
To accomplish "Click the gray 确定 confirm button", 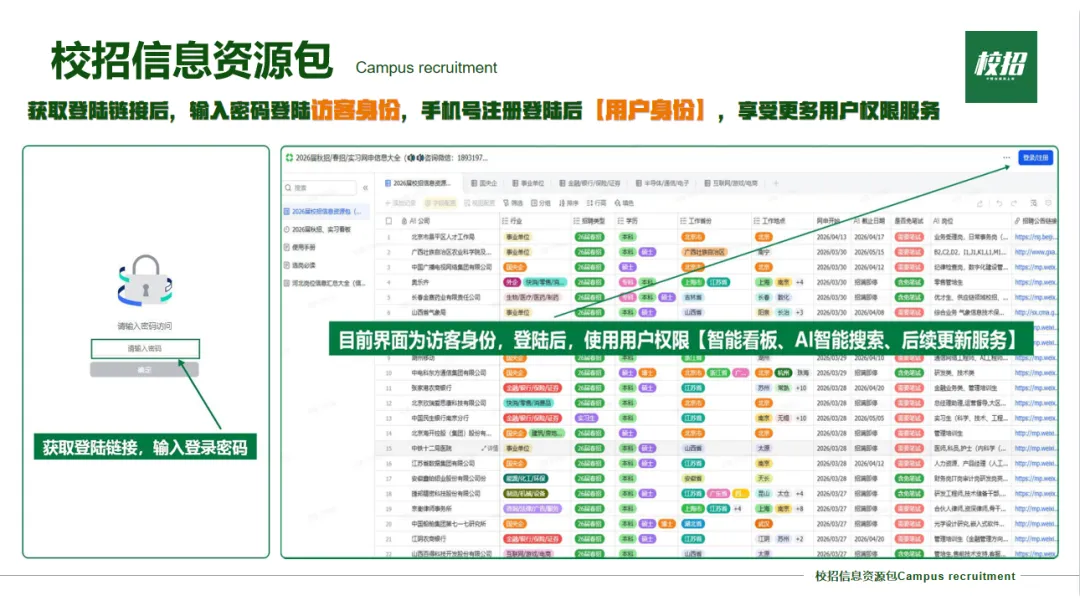I will [145, 370].
